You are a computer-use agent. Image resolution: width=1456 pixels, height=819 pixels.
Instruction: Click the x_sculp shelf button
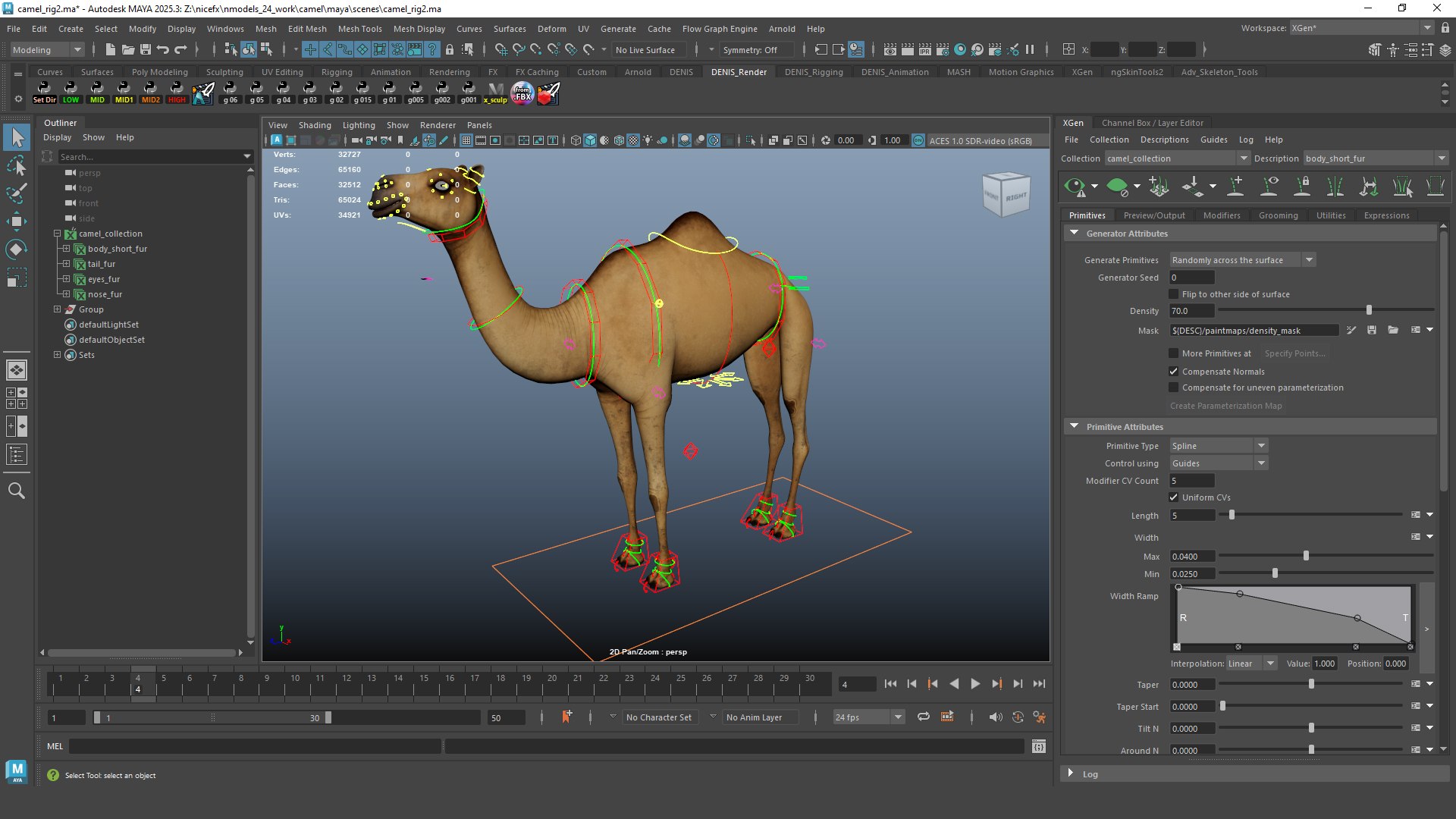[495, 93]
